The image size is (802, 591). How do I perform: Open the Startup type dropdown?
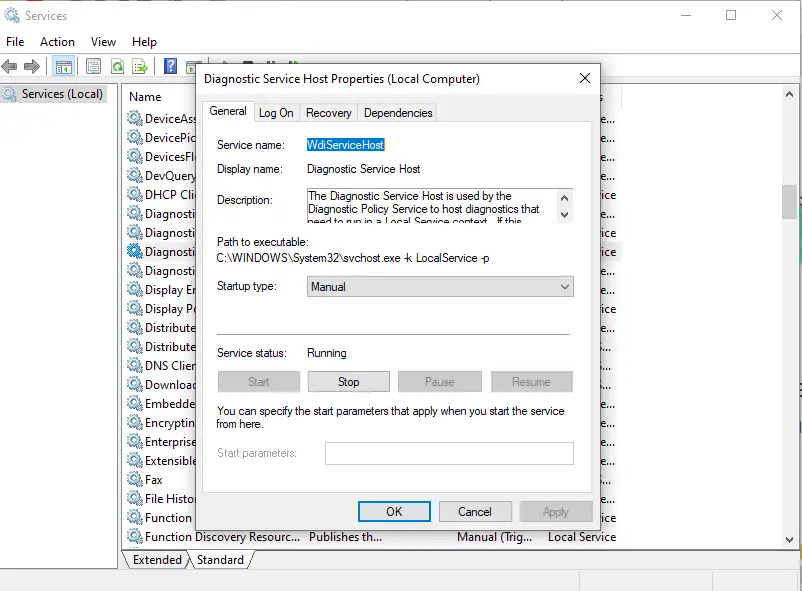(440, 287)
